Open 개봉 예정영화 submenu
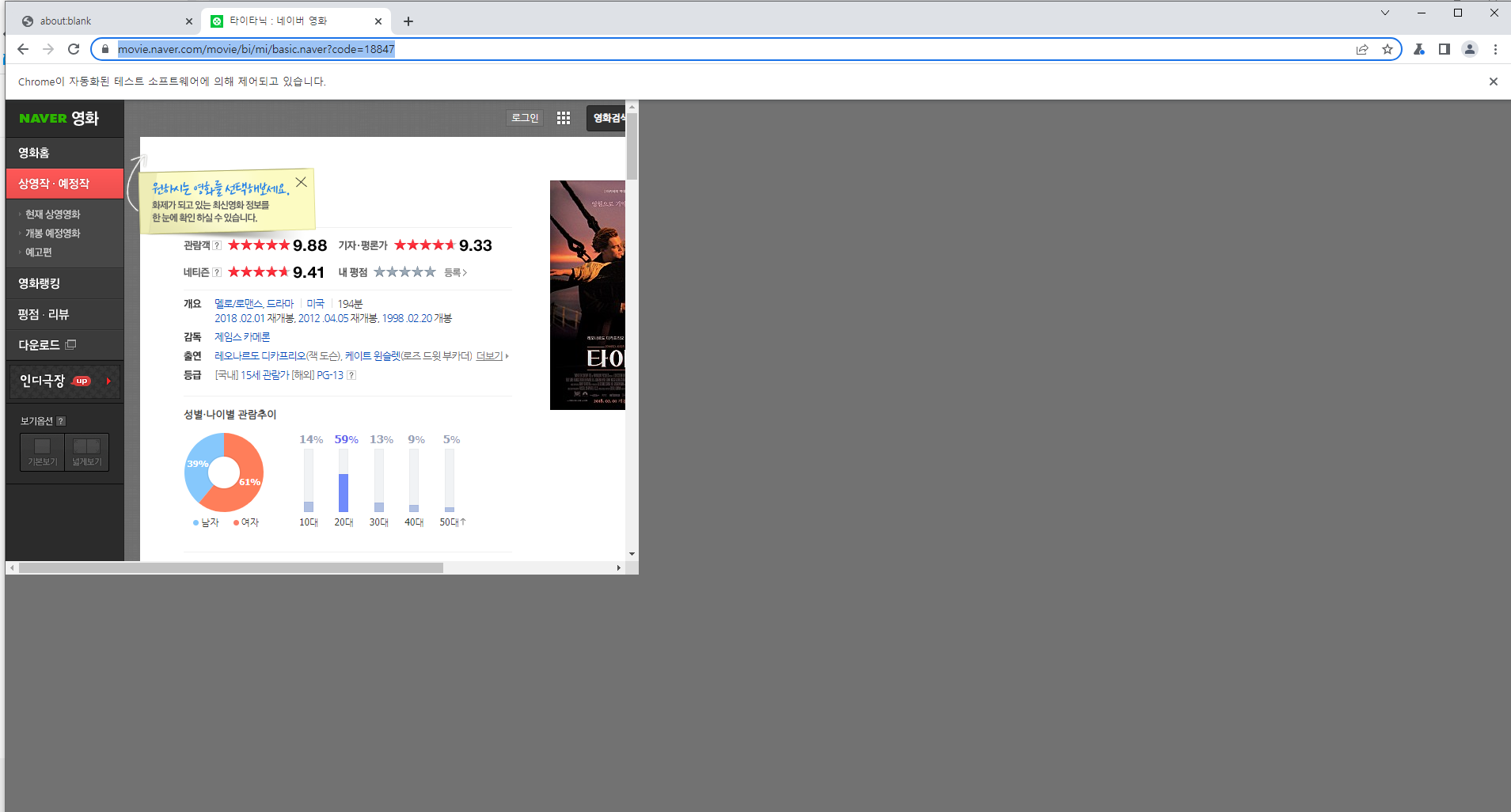Viewport: 1511px width, 812px height. (52, 233)
